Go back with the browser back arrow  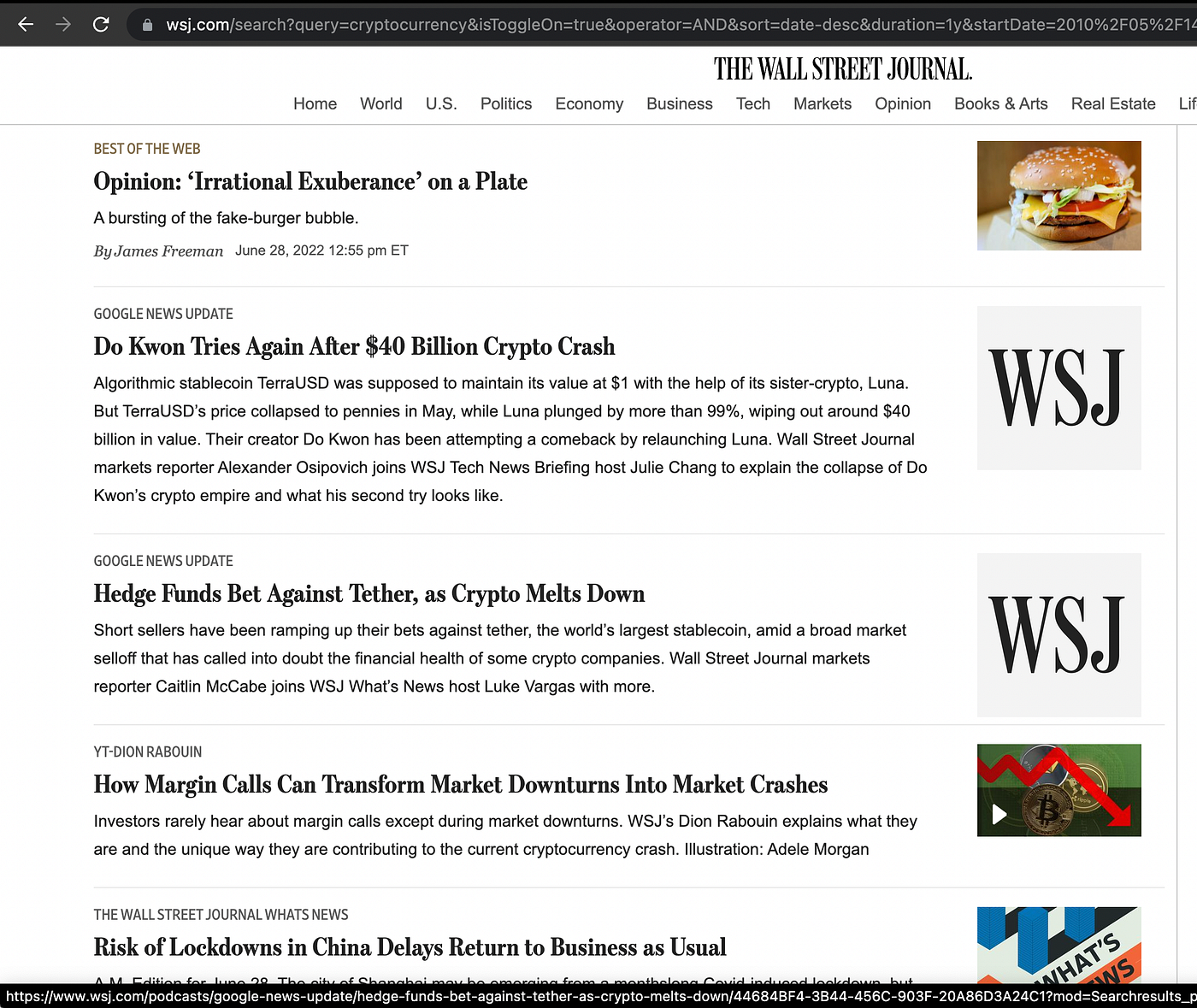(x=26, y=24)
